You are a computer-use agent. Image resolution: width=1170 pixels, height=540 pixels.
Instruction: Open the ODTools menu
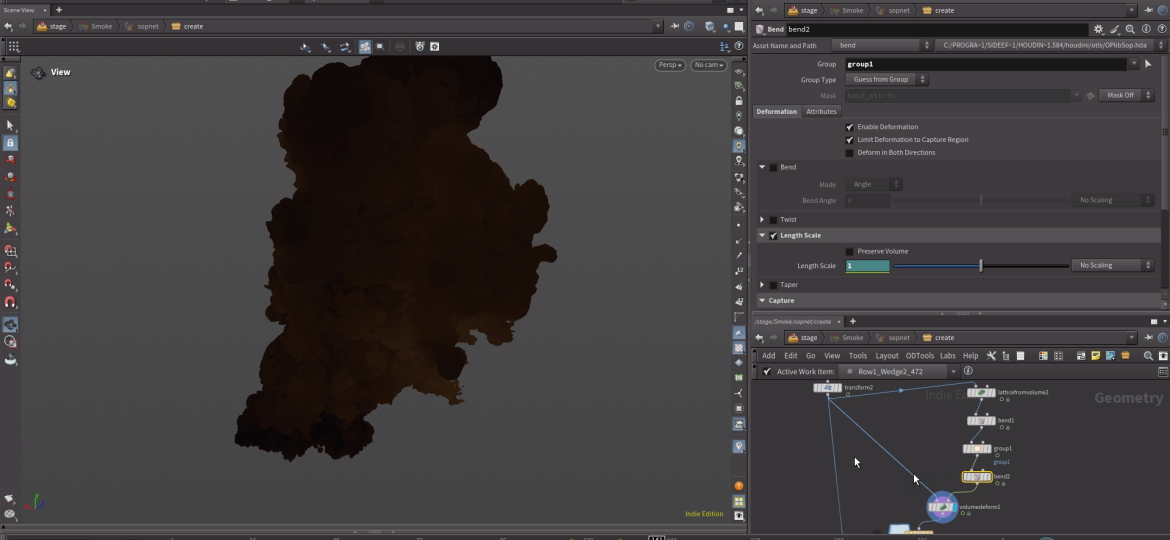(919, 355)
